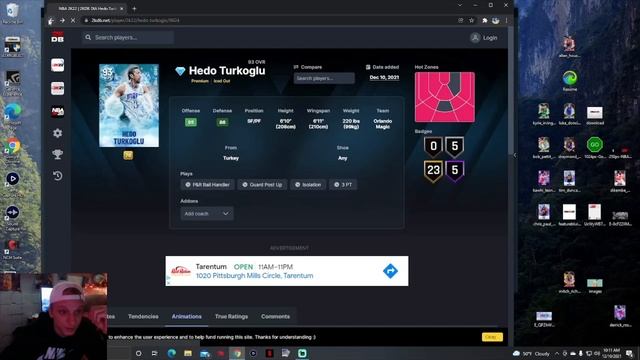Close the 2KDB browser tab

[x=121, y=8]
